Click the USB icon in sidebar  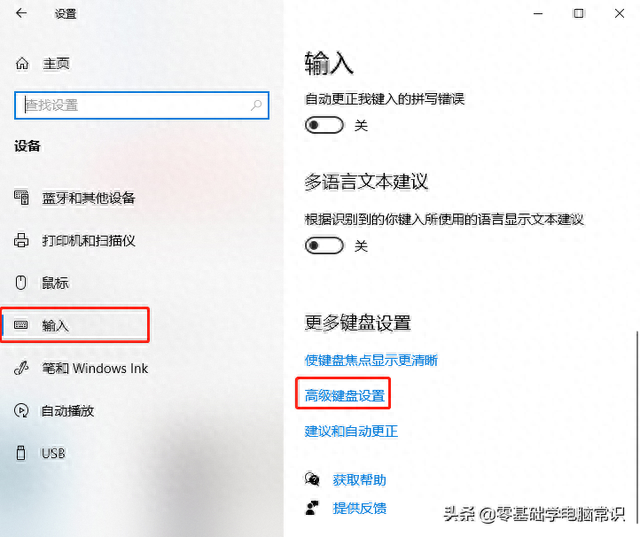tap(21, 453)
